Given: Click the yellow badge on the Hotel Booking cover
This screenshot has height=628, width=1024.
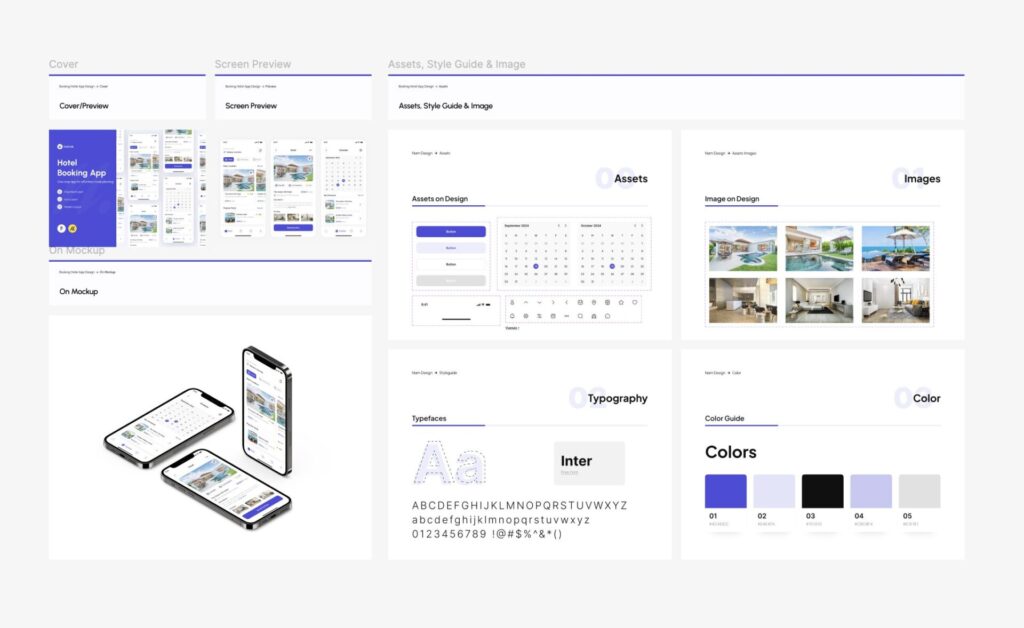Looking at the screenshot, I should pos(72,229).
